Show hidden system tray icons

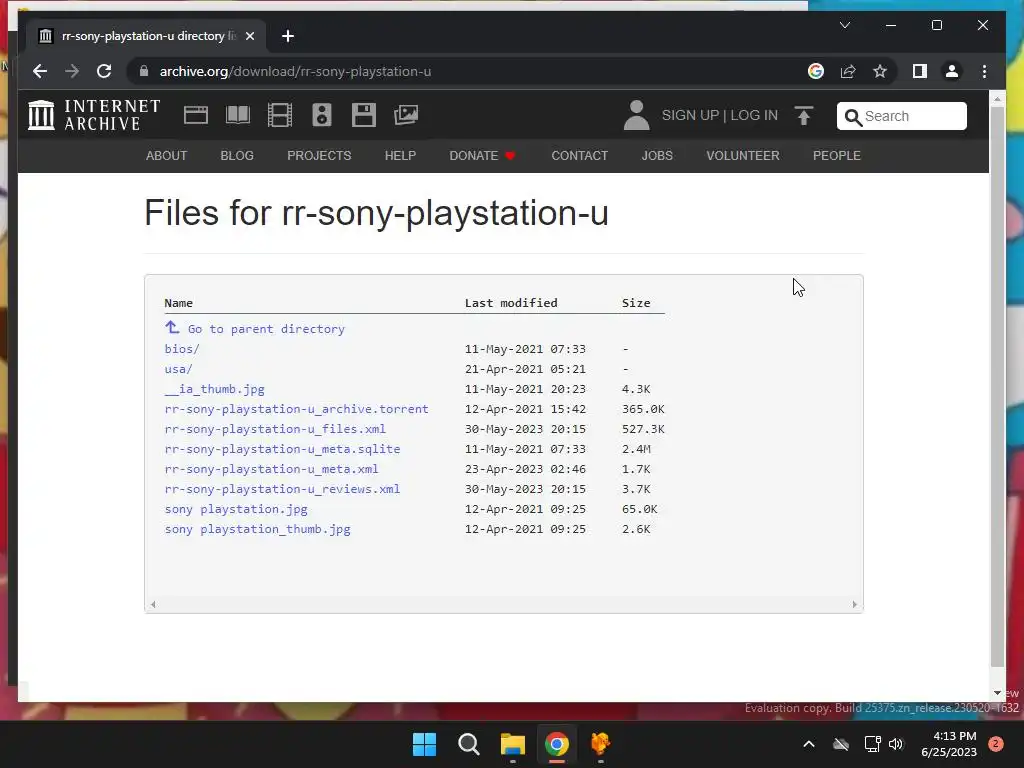(808, 744)
